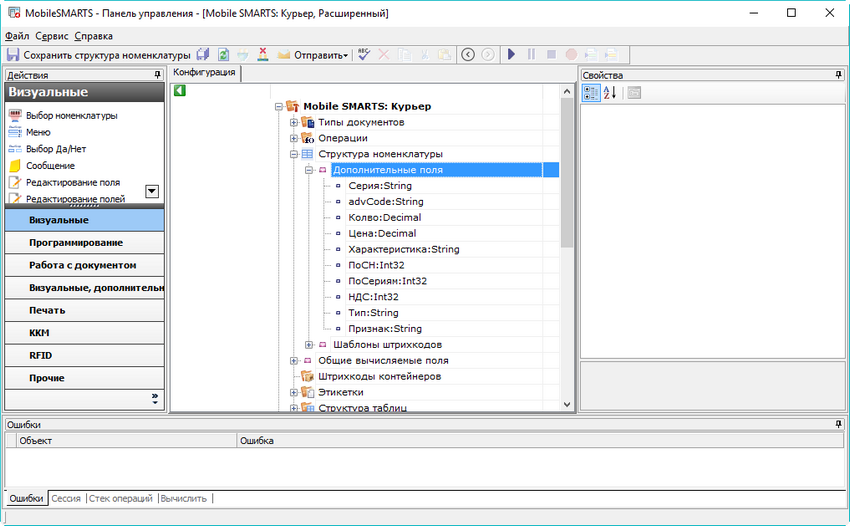The image size is (850, 526).
Task: Switch to the Стек операций tab
Action: [x=121, y=498]
